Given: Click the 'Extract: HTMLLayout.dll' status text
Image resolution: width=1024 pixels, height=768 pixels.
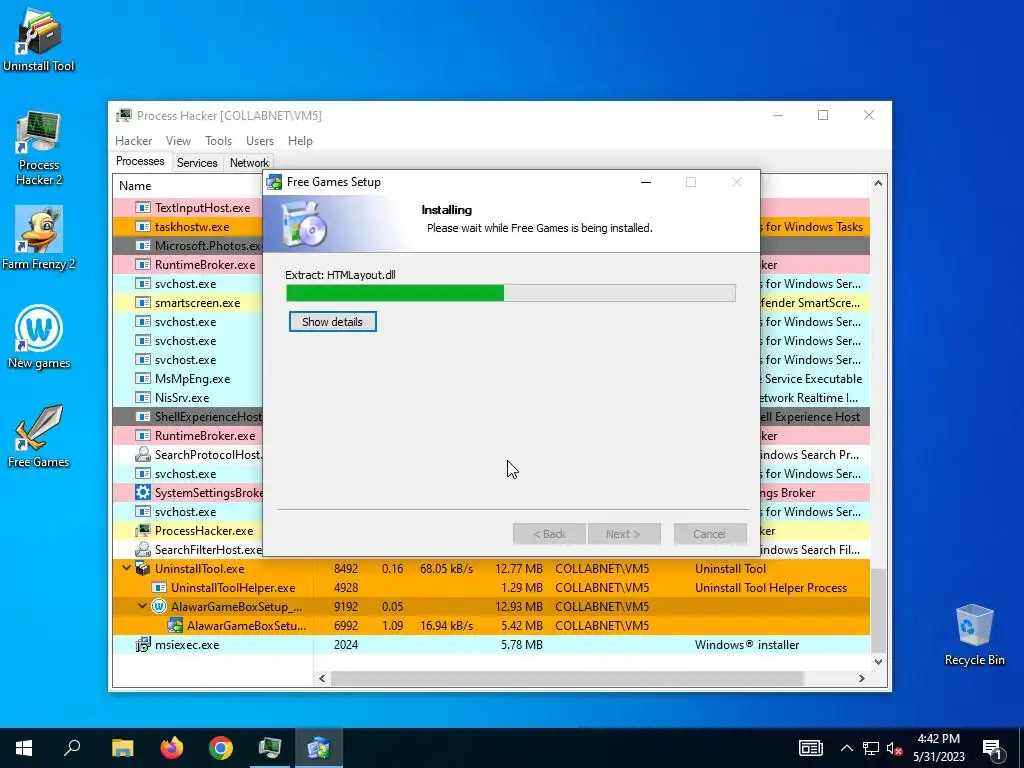Looking at the screenshot, I should coord(340,275).
